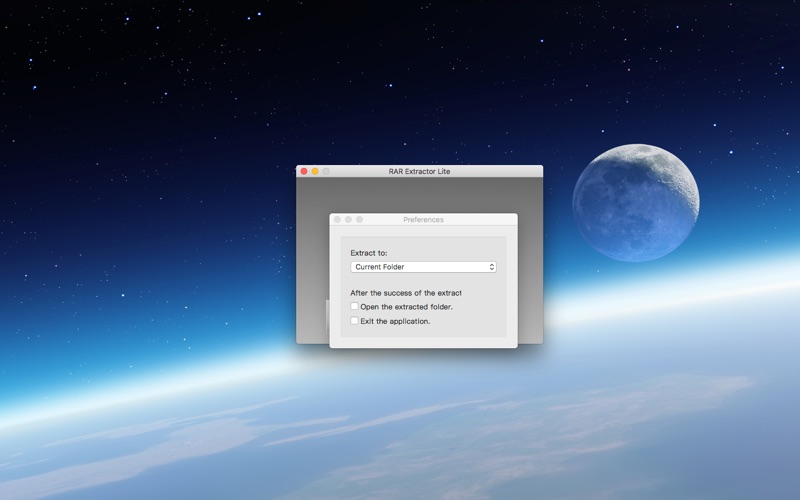800x500 pixels.
Task: Enable the 'Open the extracted folder' checkbox
Action: (x=354, y=306)
